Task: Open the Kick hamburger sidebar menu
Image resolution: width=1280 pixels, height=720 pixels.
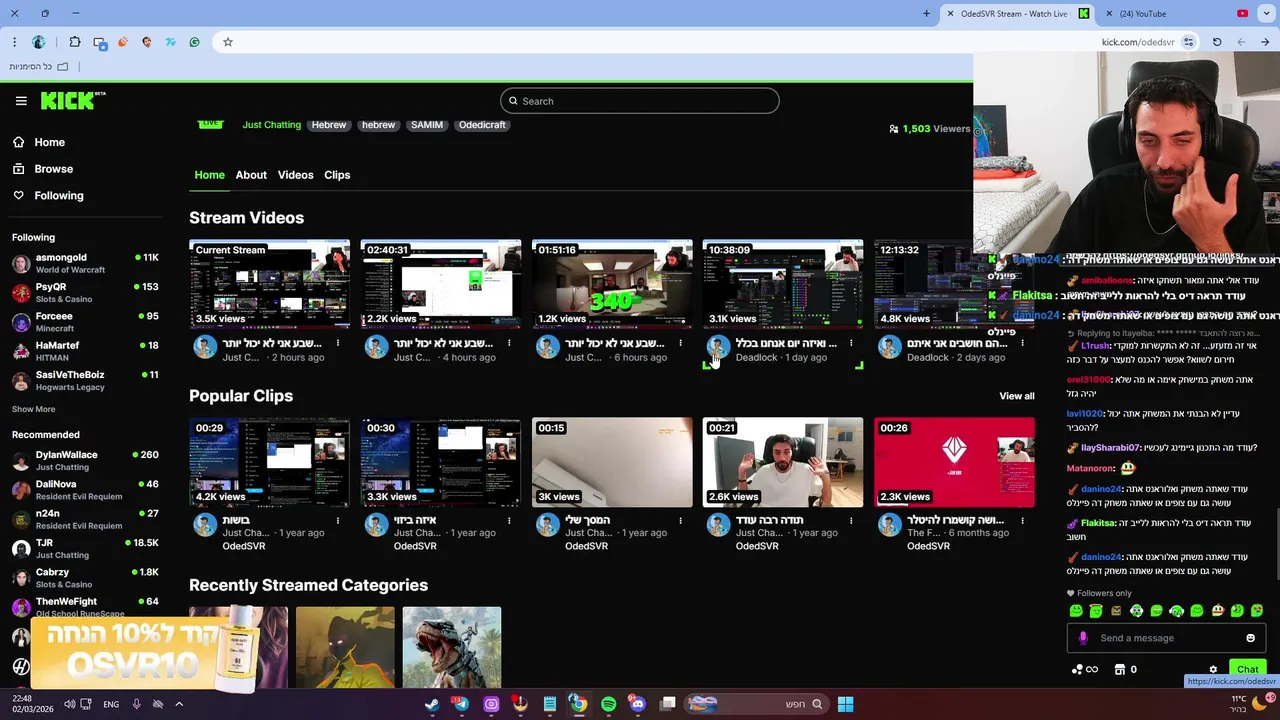Action: (21, 101)
